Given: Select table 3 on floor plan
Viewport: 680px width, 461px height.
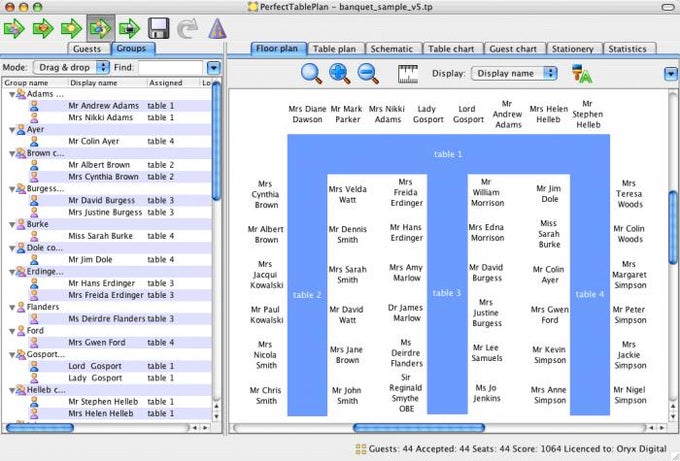Looking at the screenshot, I should 447,293.
